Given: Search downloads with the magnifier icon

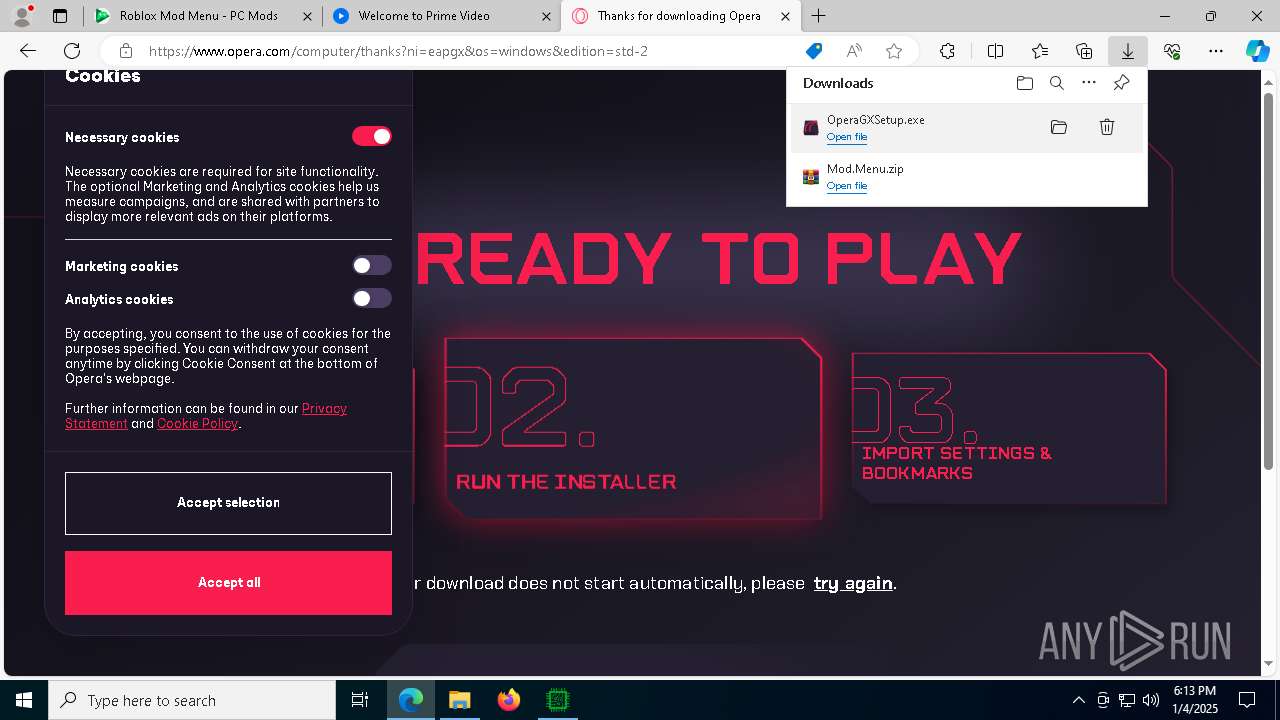Looking at the screenshot, I should click(x=1056, y=83).
